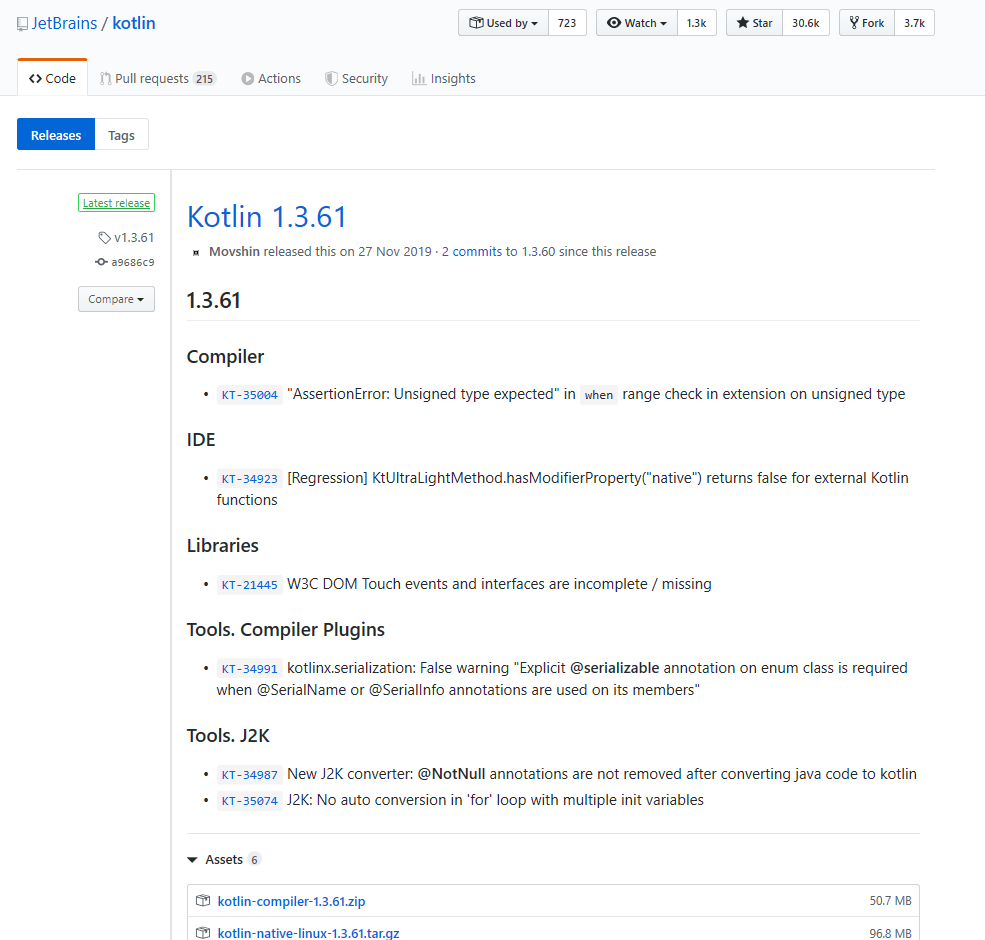Click the Latest release badge
985x940 pixels.
(116, 203)
